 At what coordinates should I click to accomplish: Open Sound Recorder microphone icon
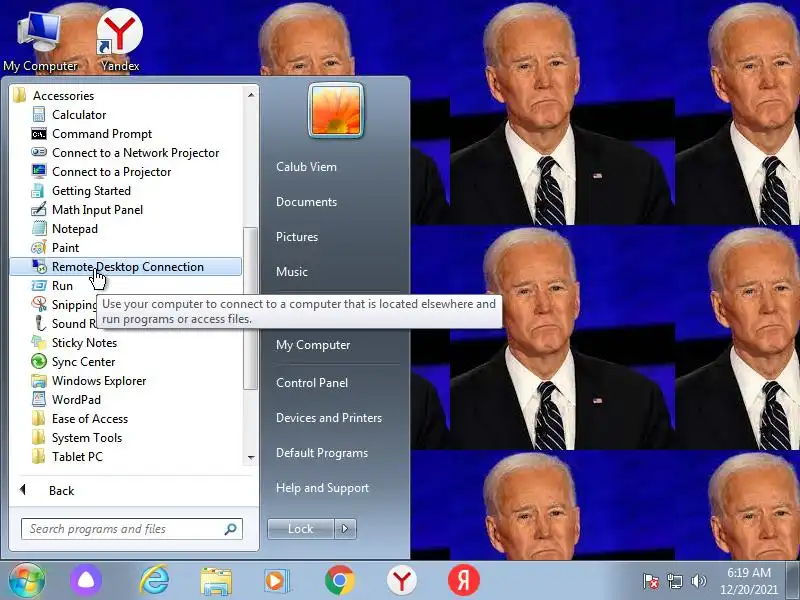[39, 323]
